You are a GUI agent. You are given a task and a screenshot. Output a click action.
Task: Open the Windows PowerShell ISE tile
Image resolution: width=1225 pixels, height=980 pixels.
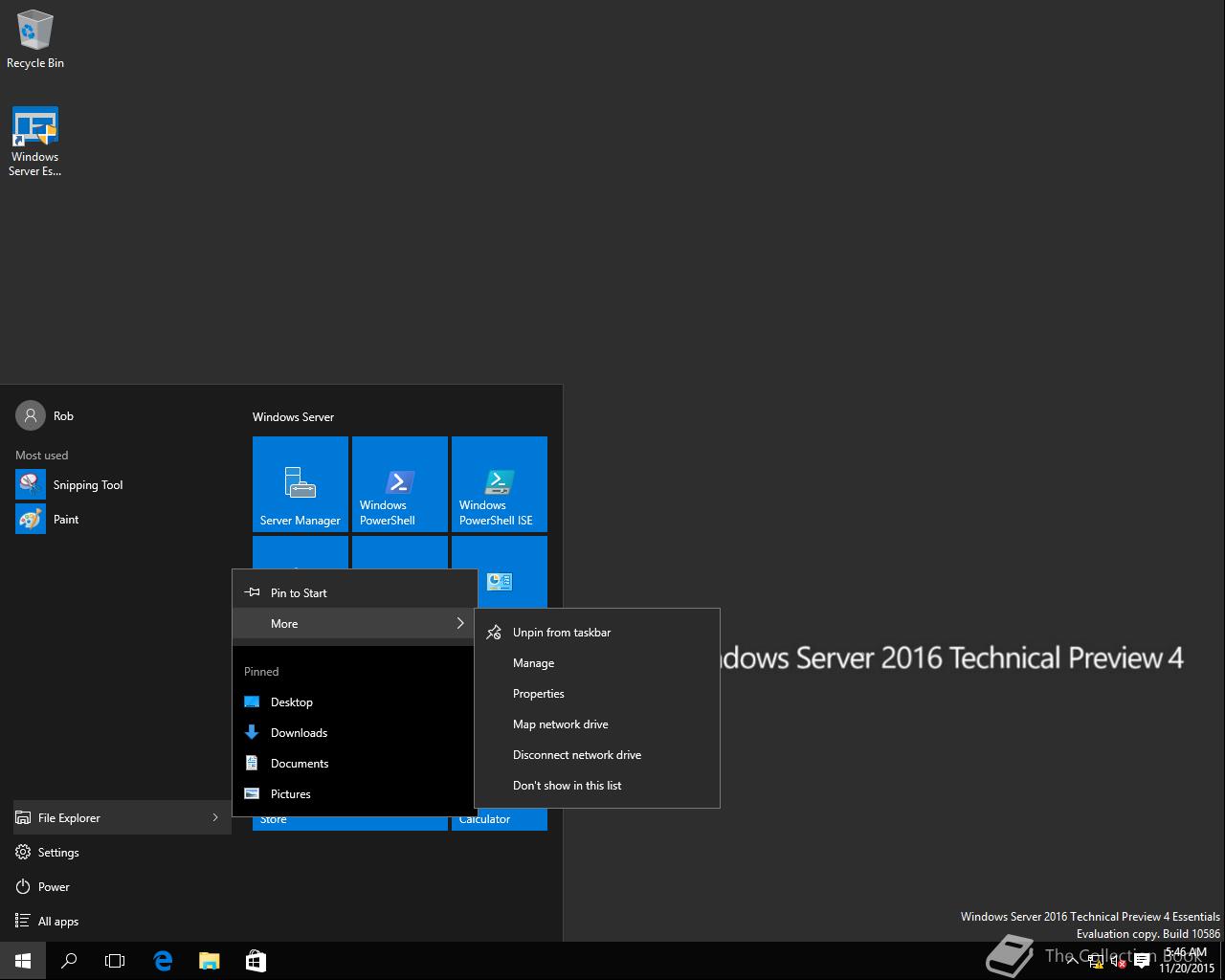click(x=500, y=484)
